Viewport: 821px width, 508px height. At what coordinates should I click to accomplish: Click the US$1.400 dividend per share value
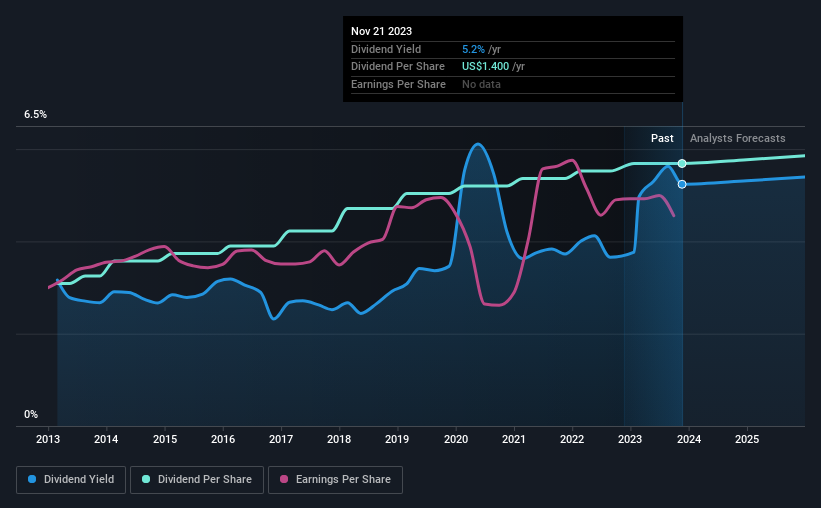[485, 67]
